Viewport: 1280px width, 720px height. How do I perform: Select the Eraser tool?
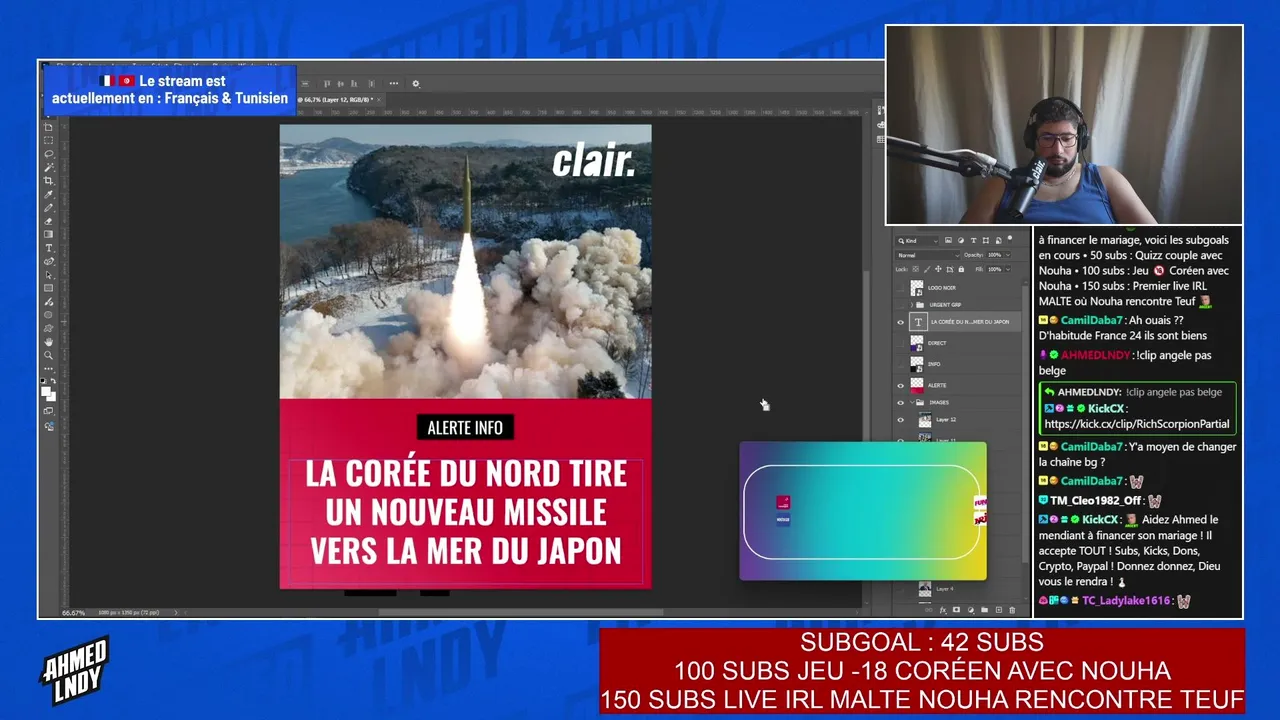[x=48, y=221]
